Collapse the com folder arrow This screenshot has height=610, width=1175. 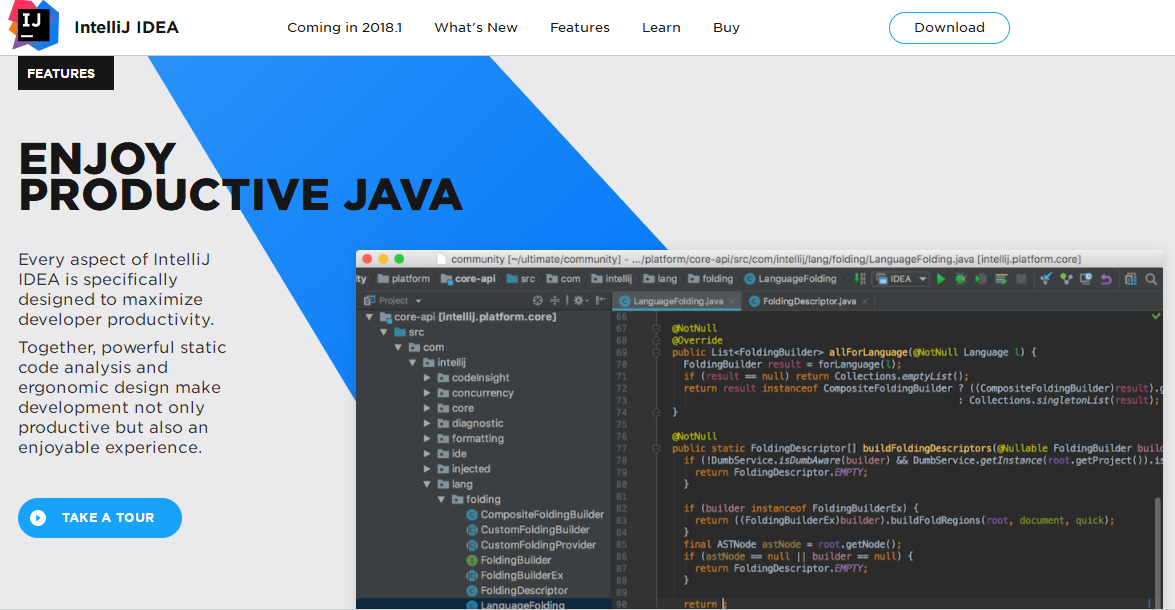coord(399,347)
